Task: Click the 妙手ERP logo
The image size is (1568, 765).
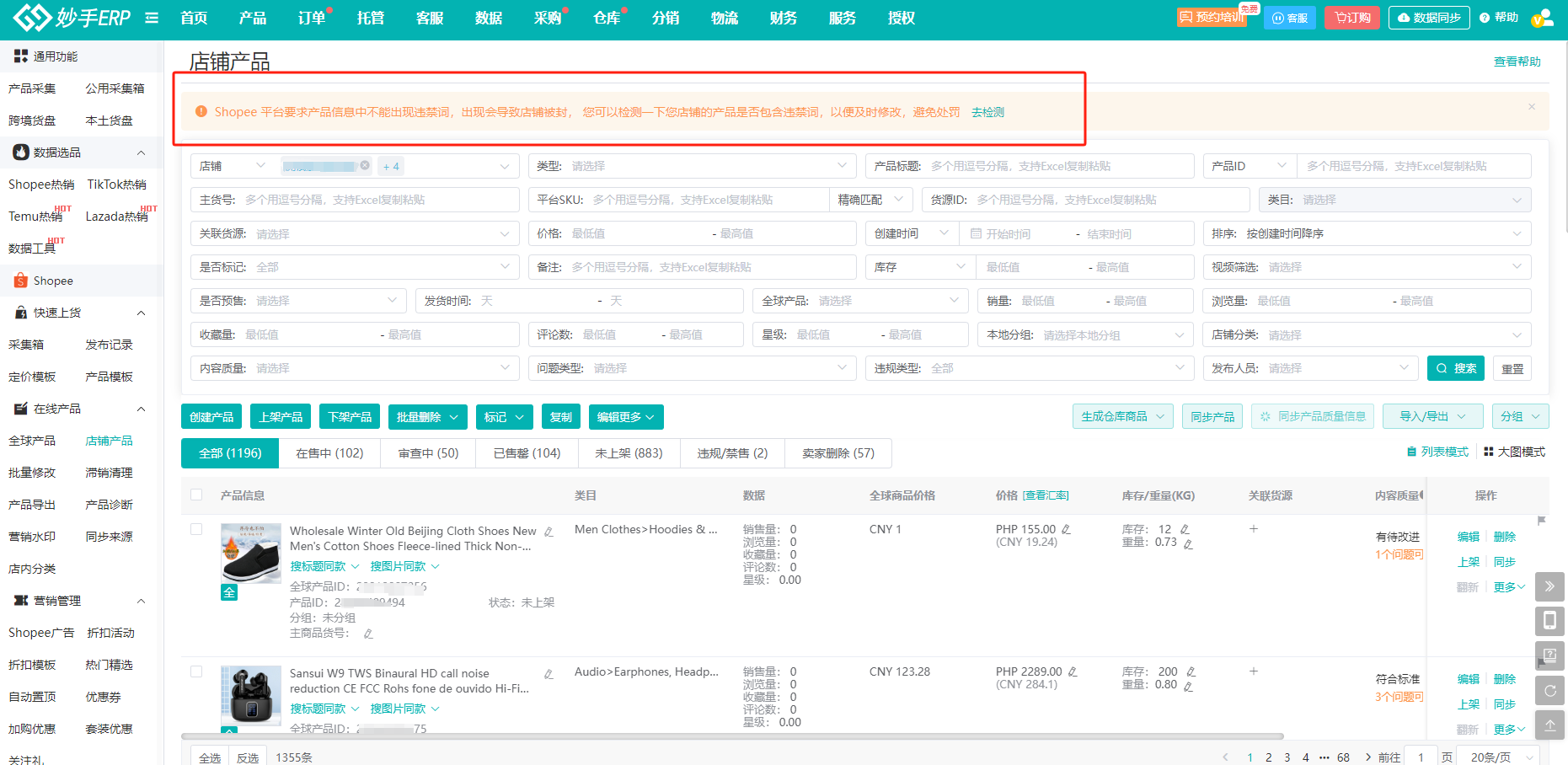Action: coord(72,17)
